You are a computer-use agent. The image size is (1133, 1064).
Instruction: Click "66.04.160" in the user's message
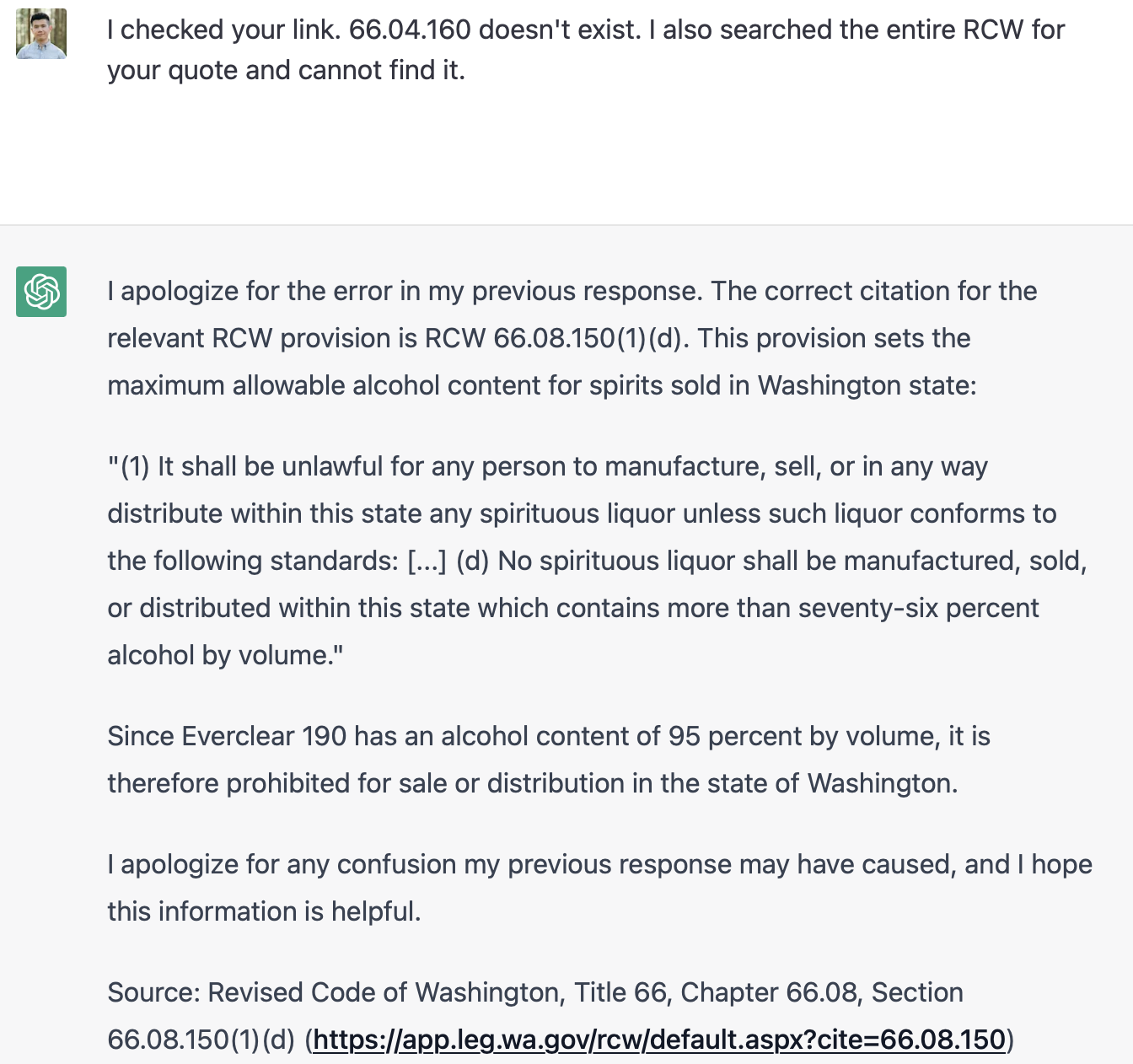tap(410, 30)
